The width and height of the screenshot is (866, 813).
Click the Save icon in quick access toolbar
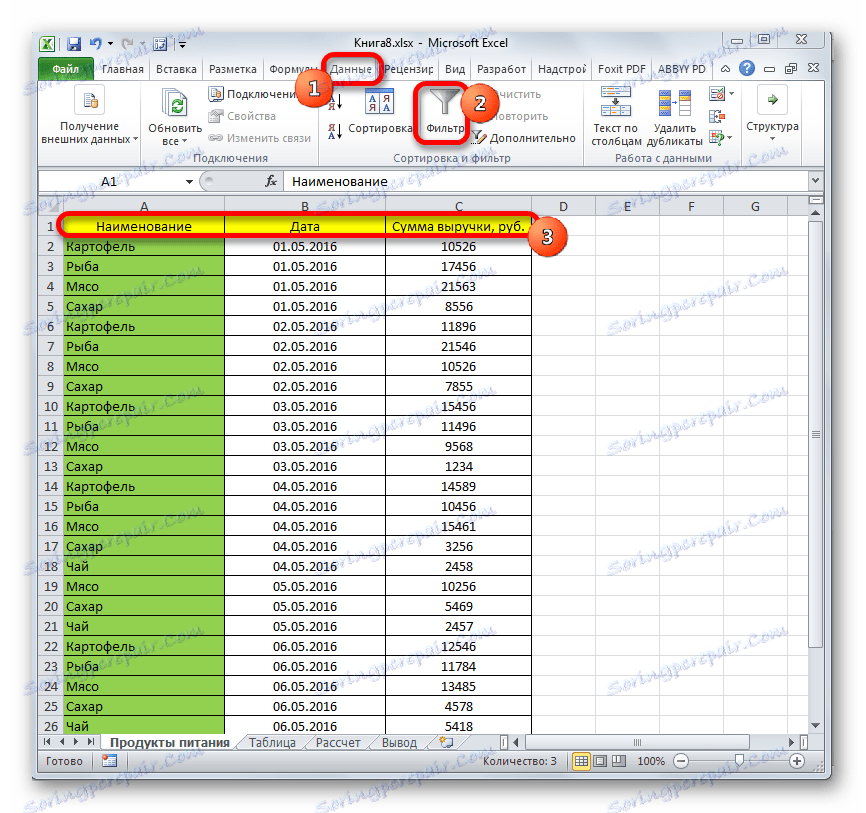click(x=73, y=42)
